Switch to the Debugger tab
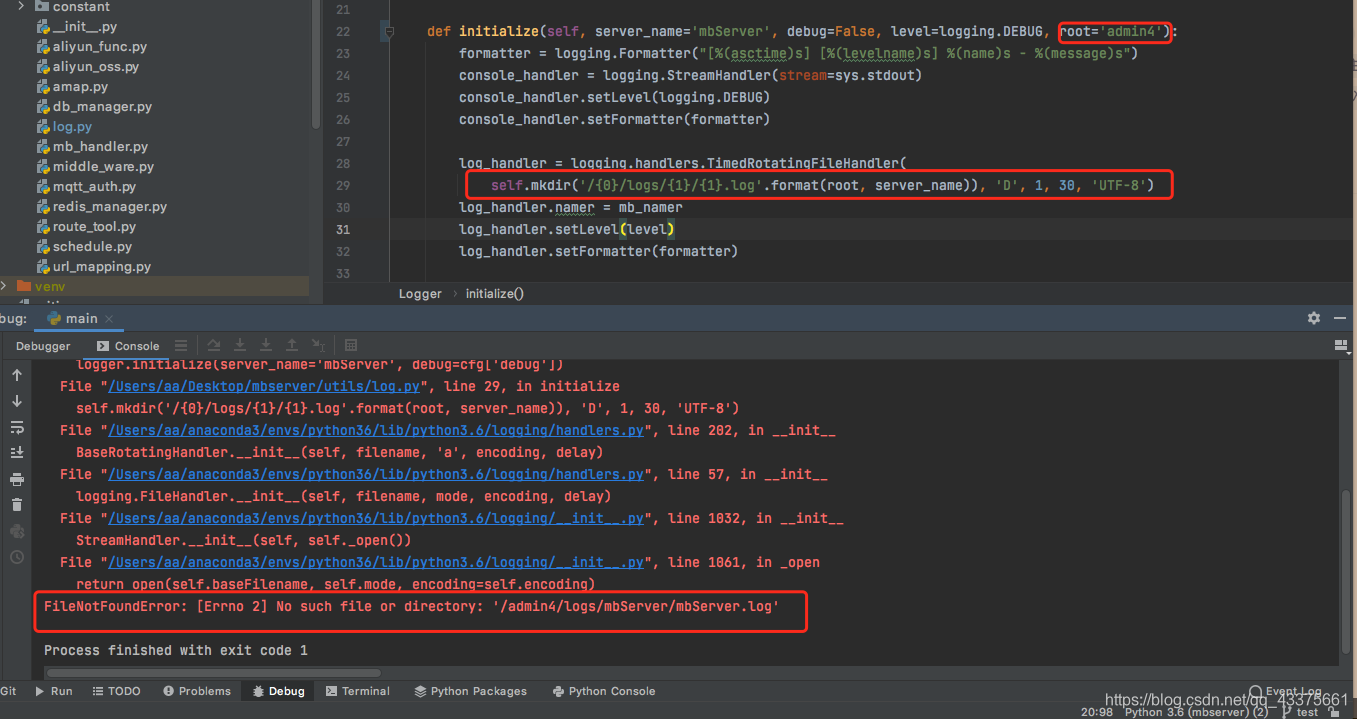Screen dimensions: 1357x719 pos(43,346)
